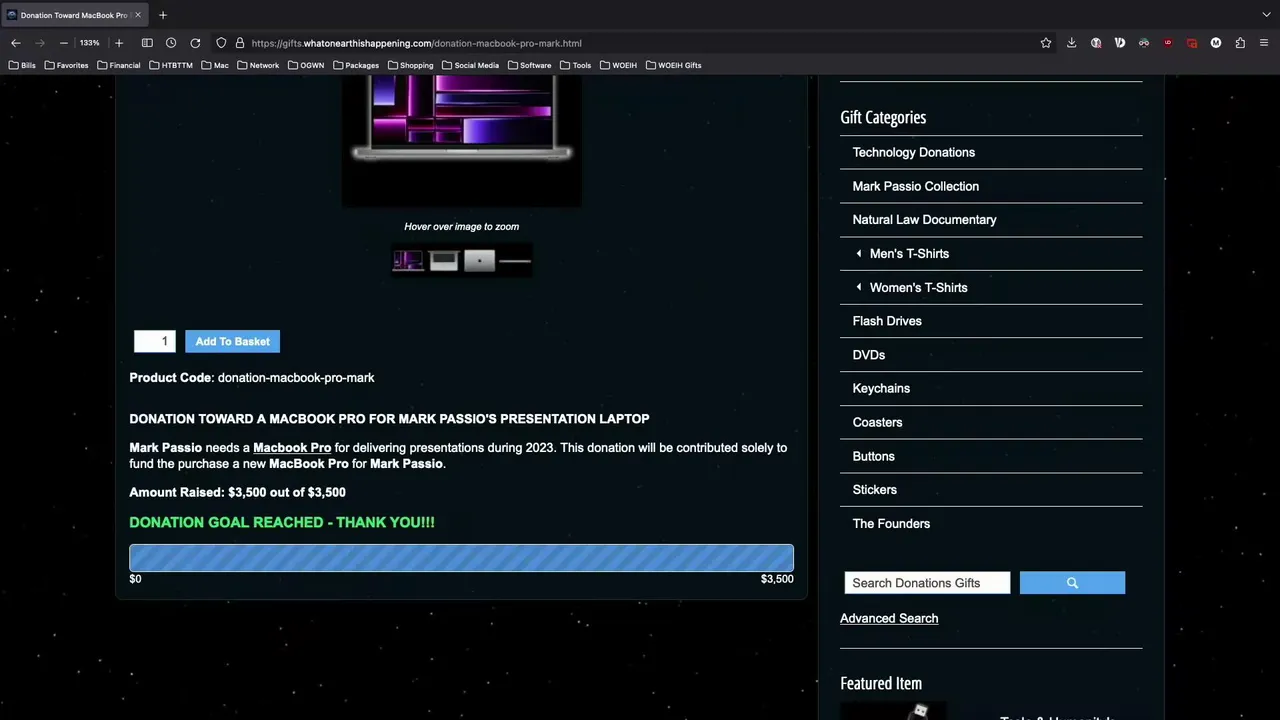
Task: Open the Financial bookmarks folder
Action: (x=119, y=65)
